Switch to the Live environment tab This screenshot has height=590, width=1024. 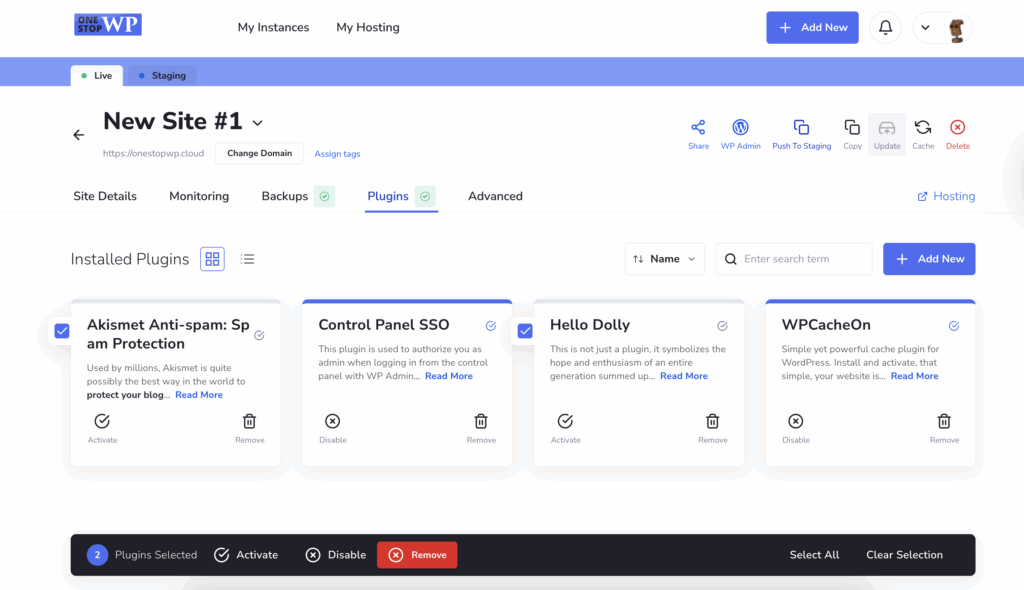pos(97,76)
